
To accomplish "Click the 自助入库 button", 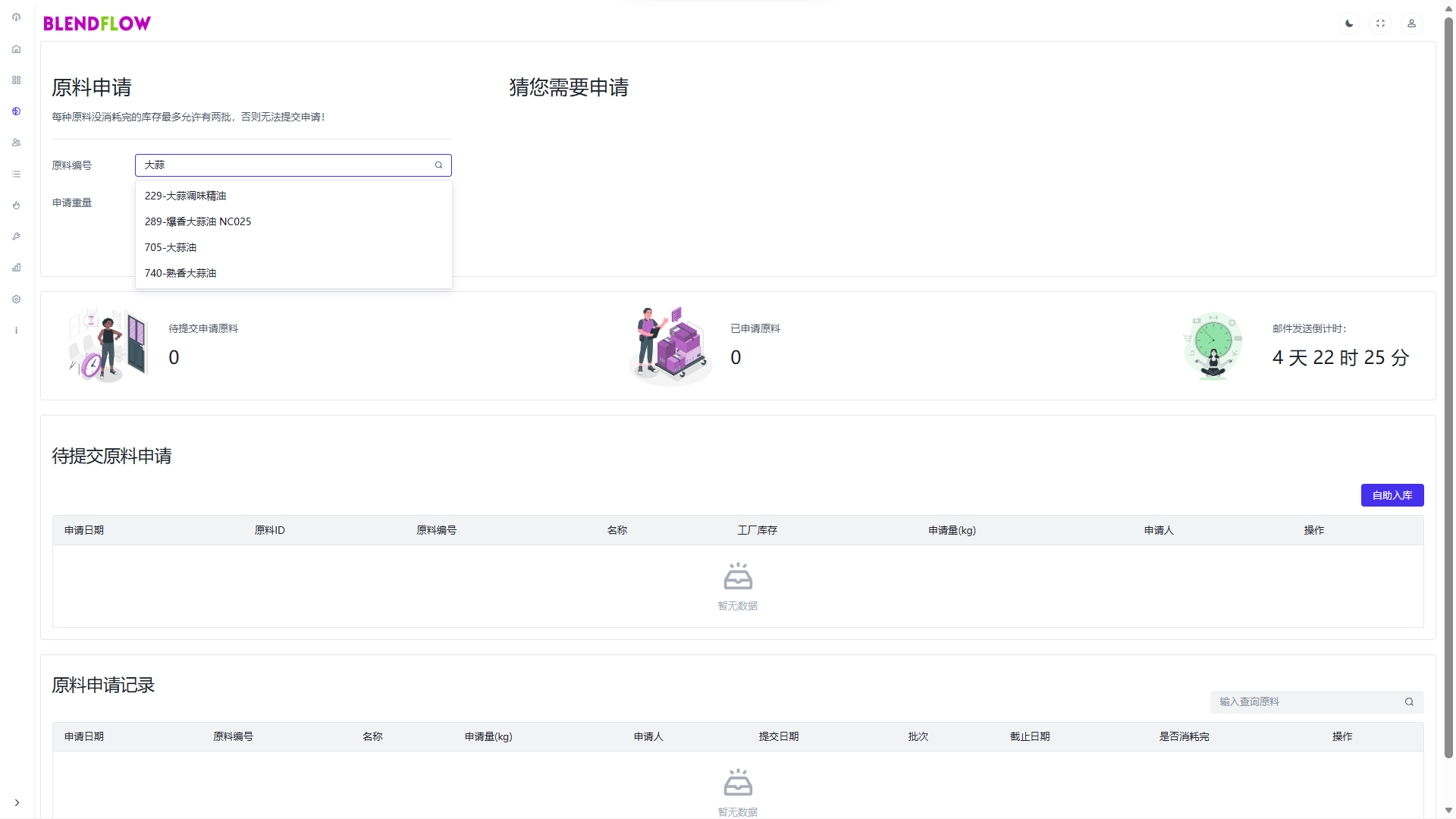I will (x=1392, y=495).
